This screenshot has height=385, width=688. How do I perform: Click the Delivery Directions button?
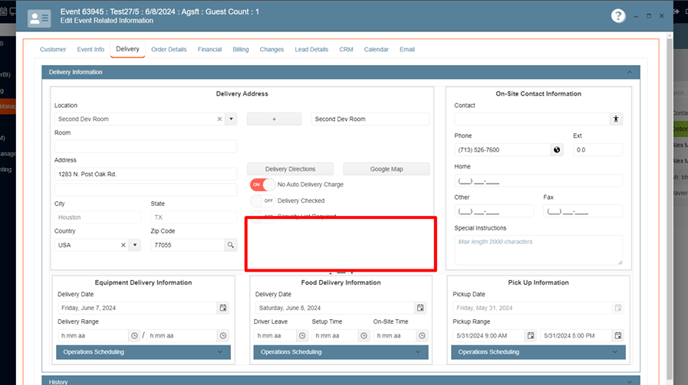tap(290, 169)
